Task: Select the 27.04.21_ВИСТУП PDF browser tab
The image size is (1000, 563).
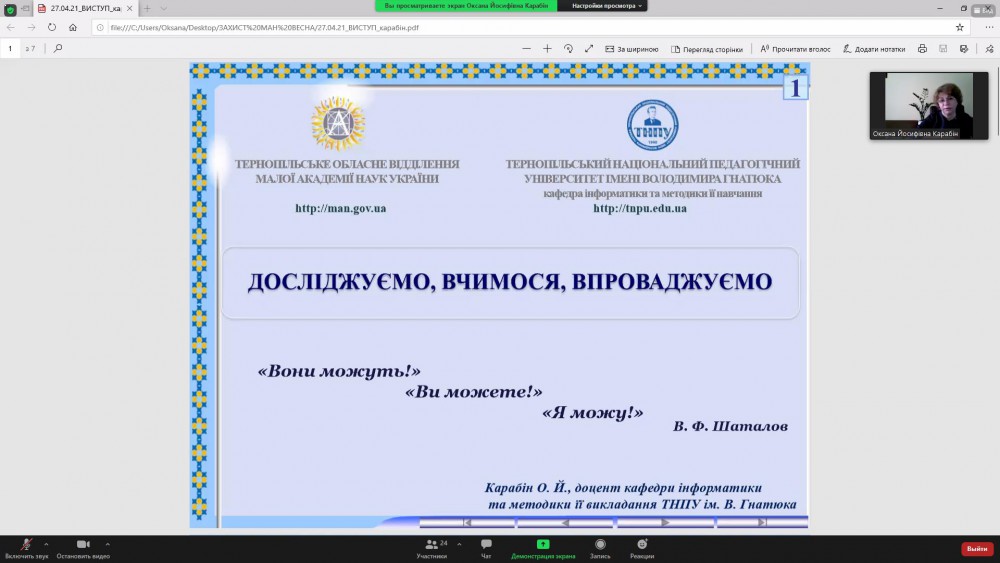Action: [x=85, y=8]
